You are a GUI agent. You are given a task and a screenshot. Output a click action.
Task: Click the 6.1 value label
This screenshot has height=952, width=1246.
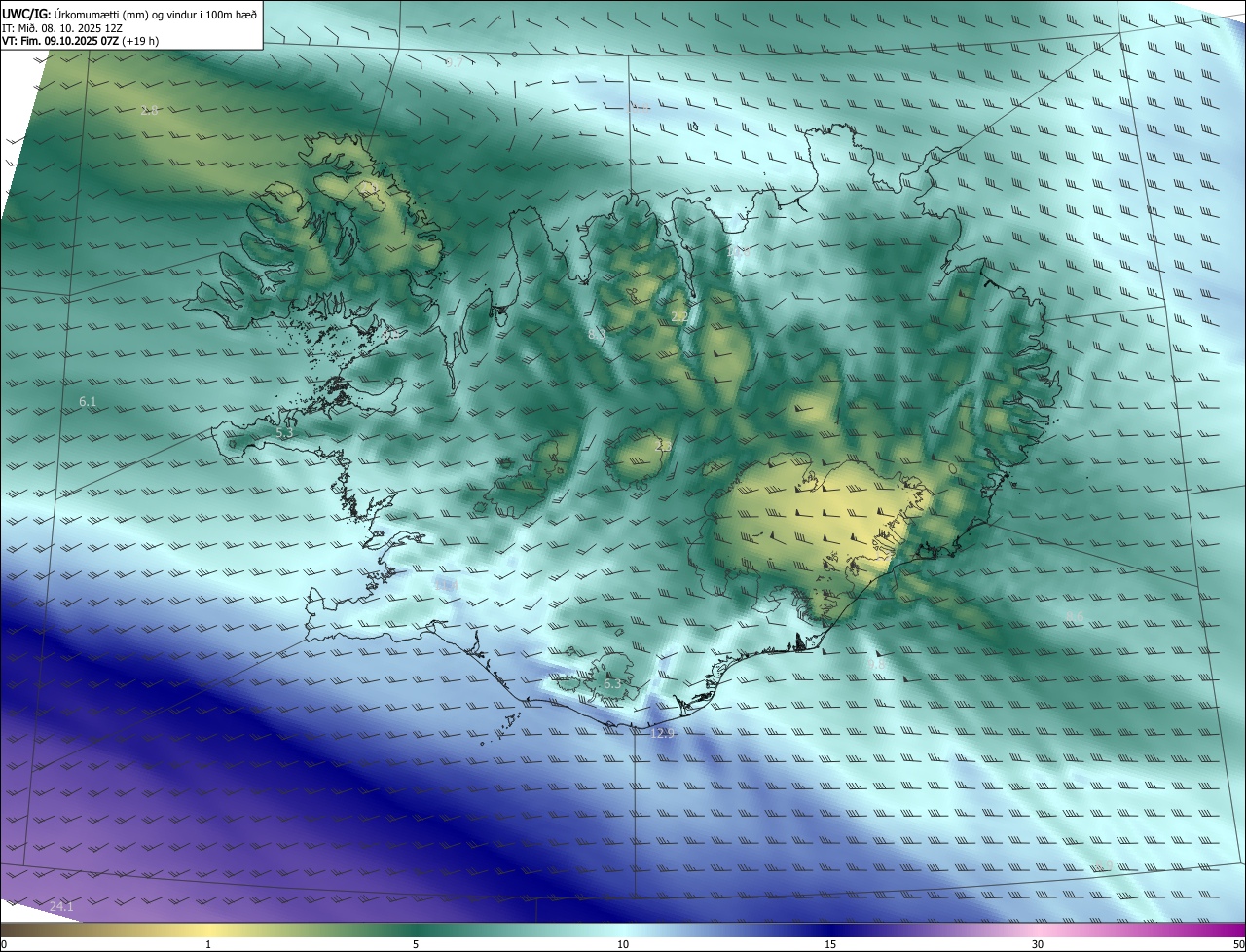click(x=88, y=401)
